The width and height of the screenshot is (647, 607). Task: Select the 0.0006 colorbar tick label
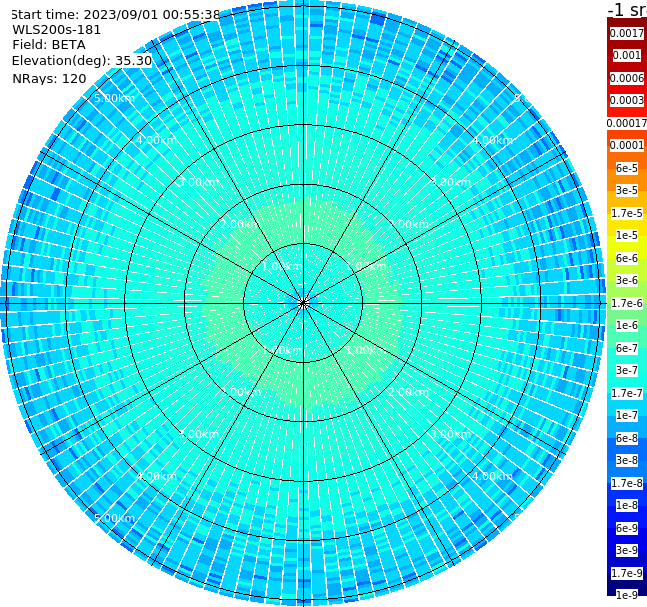point(627,78)
